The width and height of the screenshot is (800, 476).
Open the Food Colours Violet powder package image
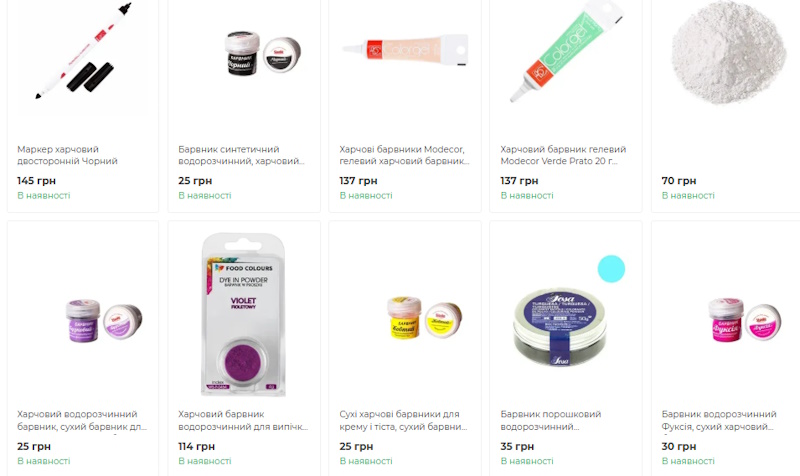pyautogui.click(x=244, y=315)
